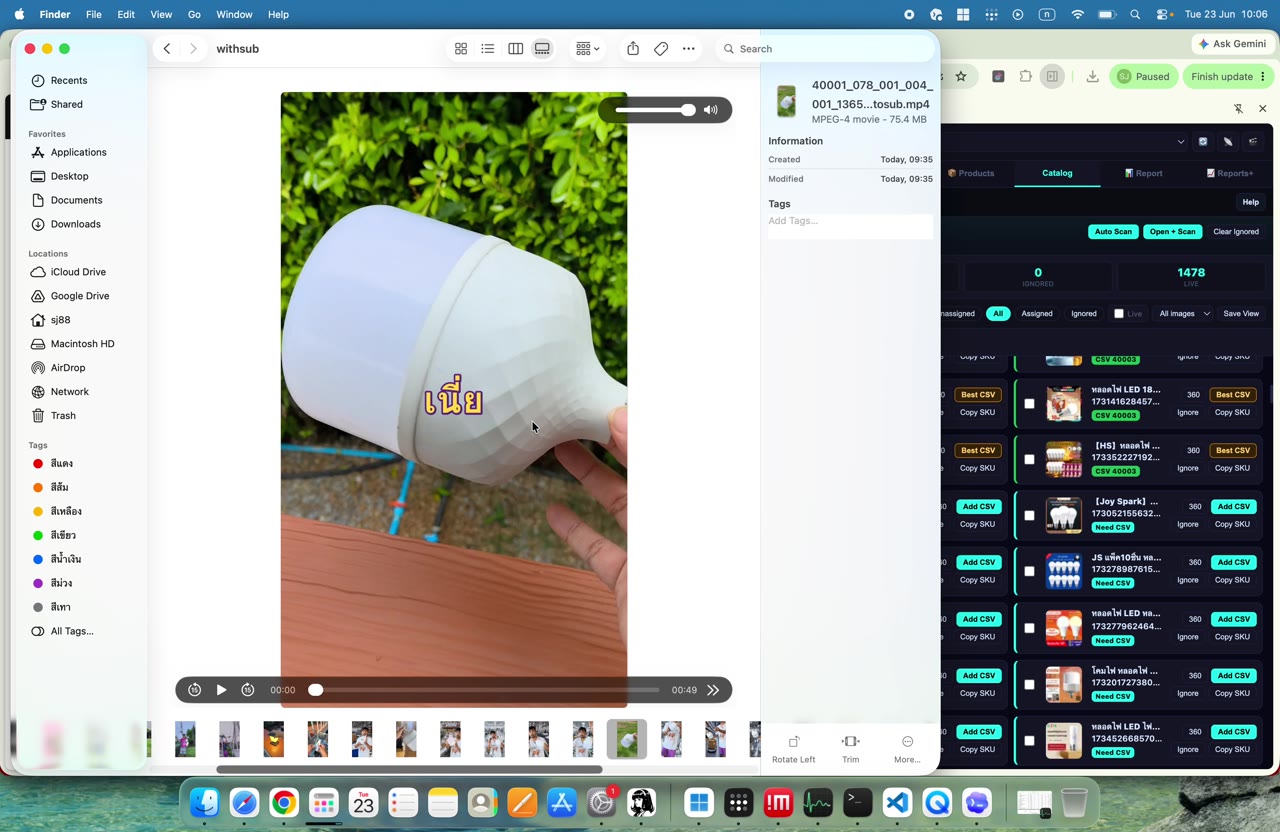
Task: Check the box for the [Joy Spark] row
Action: pos(1029,516)
